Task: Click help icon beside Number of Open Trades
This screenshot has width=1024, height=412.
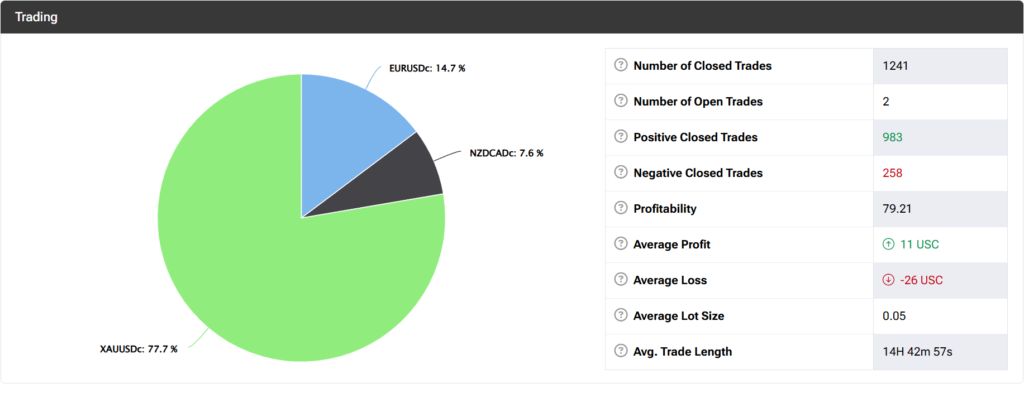Action: [620, 101]
